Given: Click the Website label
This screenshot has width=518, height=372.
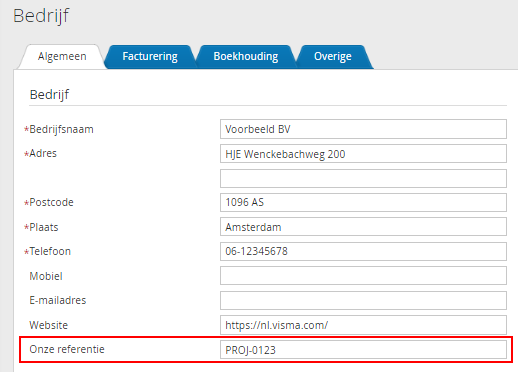Looking at the screenshot, I should pyautogui.click(x=49, y=325).
